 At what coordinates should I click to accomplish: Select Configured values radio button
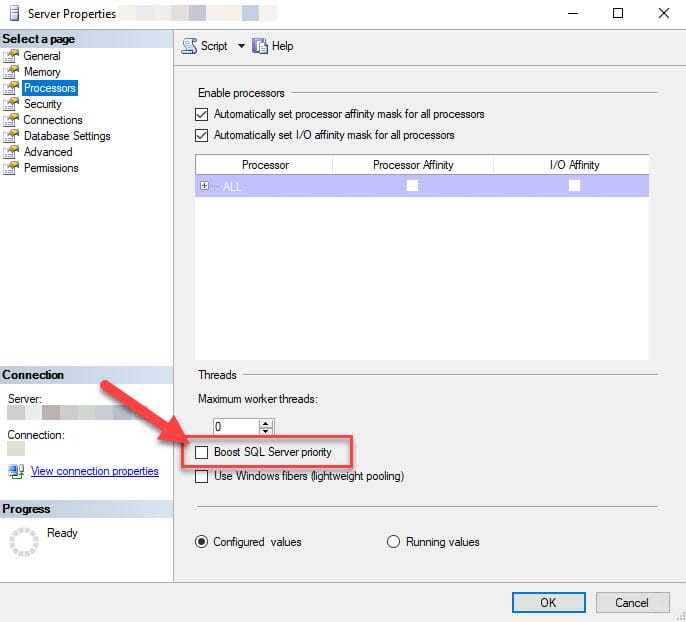pyautogui.click(x=201, y=542)
